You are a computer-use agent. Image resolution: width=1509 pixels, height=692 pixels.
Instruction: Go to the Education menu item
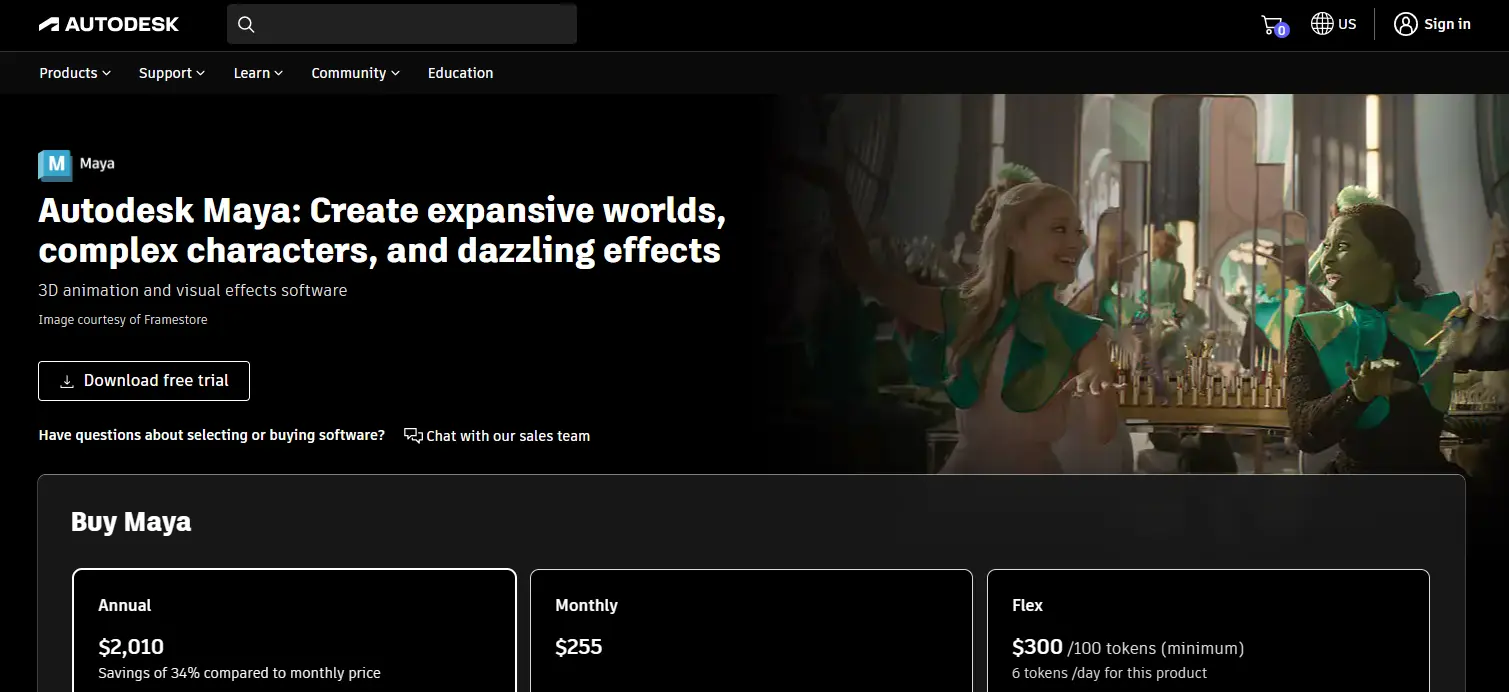coord(460,73)
